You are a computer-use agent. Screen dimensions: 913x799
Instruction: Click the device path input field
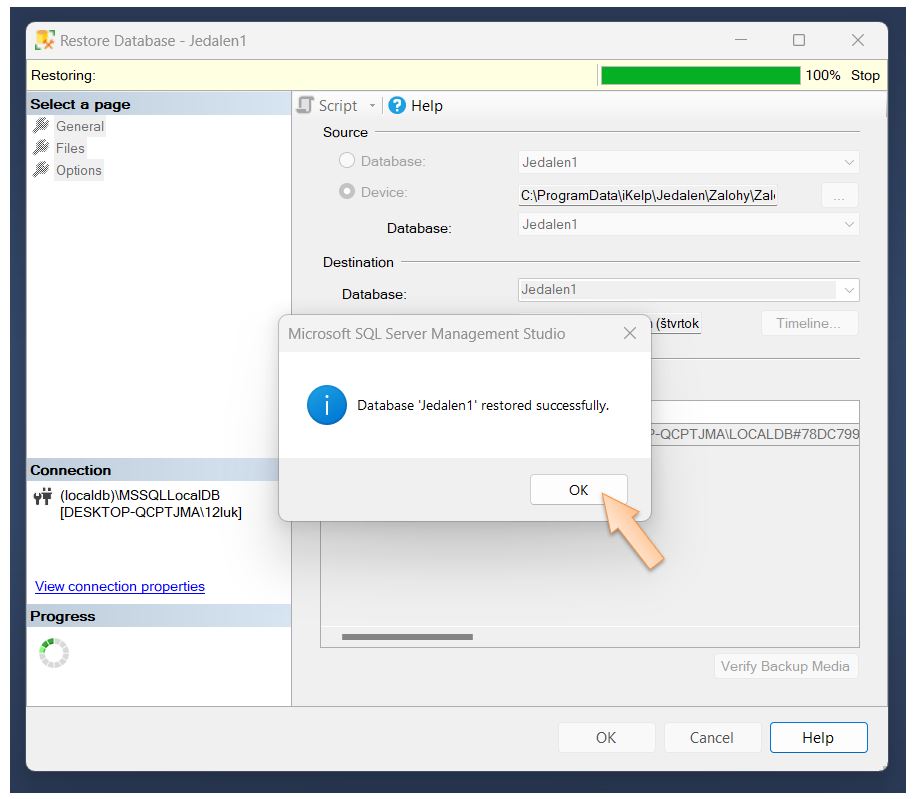(x=648, y=196)
